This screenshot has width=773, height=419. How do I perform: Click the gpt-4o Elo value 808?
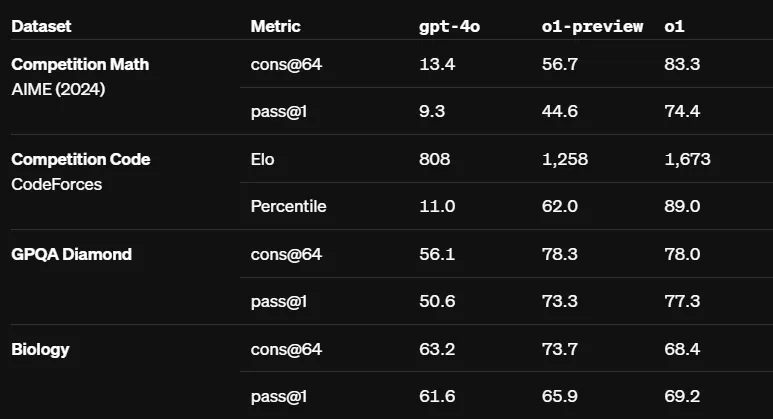coord(434,159)
